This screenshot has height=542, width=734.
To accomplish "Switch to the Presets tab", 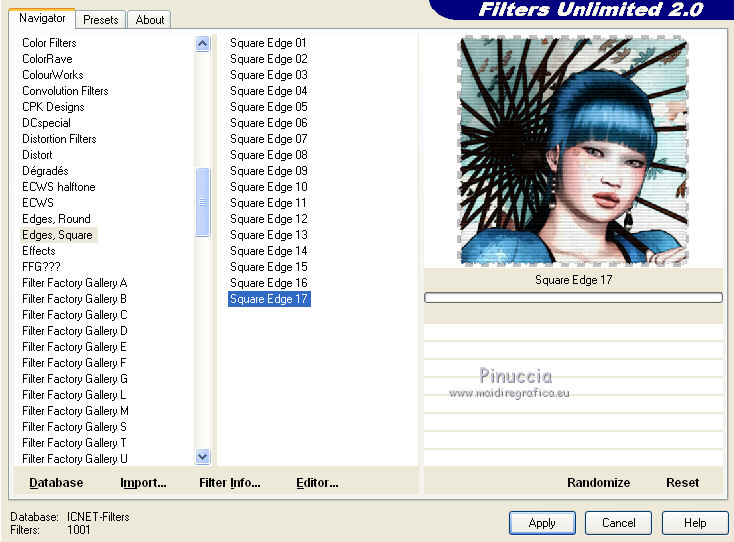I will click(x=101, y=20).
